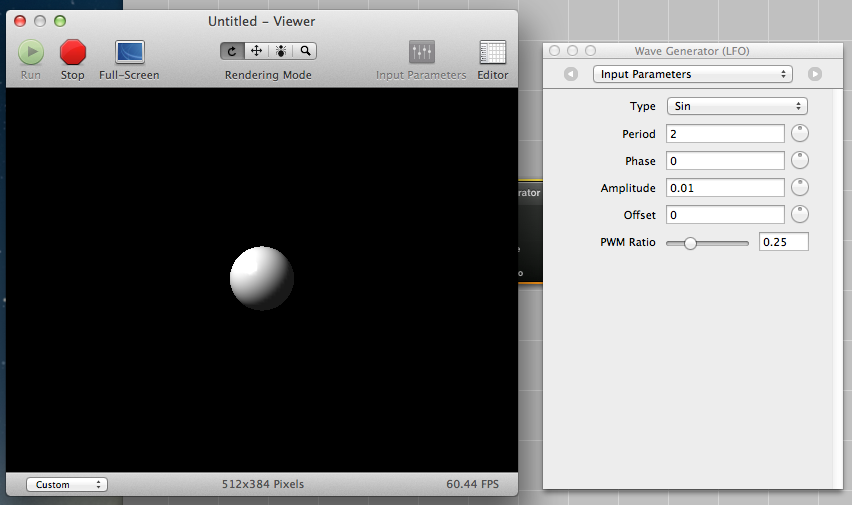This screenshot has width=852, height=505.
Task: Open the Input Parameters inspector dropdown
Action: coord(692,74)
